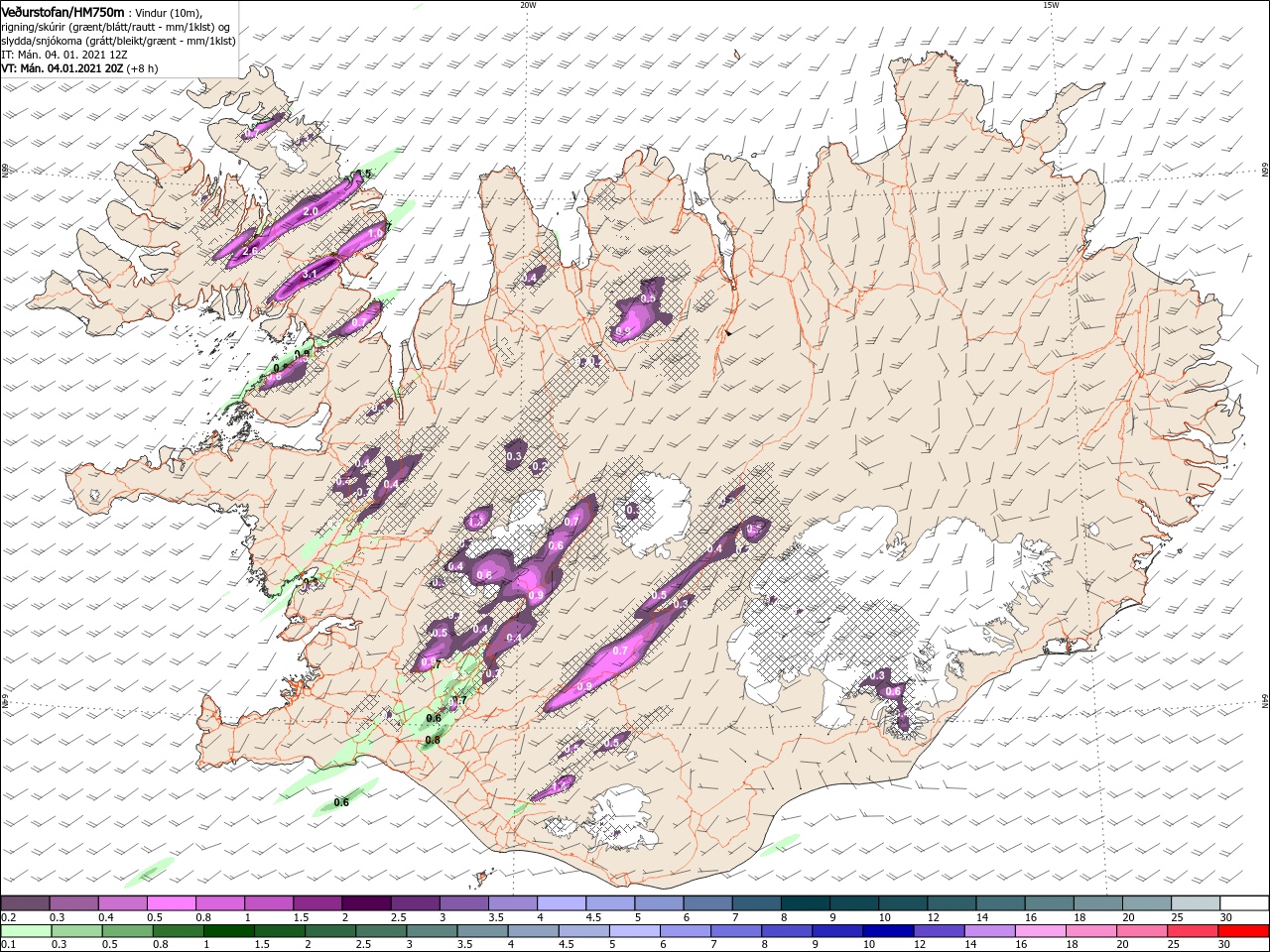Click the '2.0' snowfall value on the map
The height and width of the screenshot is (952, 1270).
[310, 212]
